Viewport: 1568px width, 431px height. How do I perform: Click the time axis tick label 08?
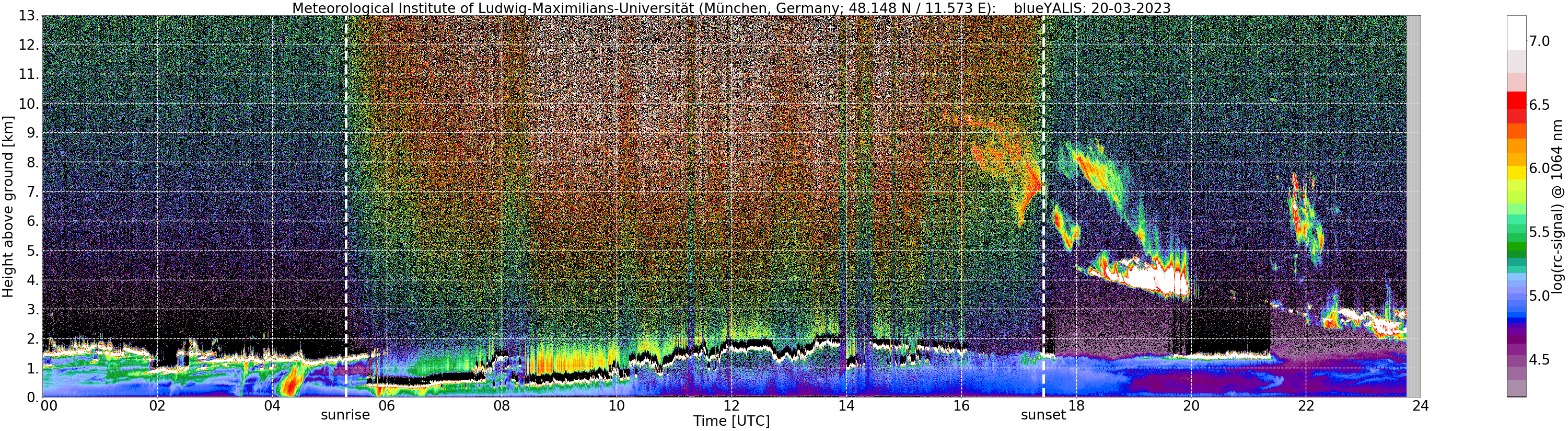click(x=501, y=406)
